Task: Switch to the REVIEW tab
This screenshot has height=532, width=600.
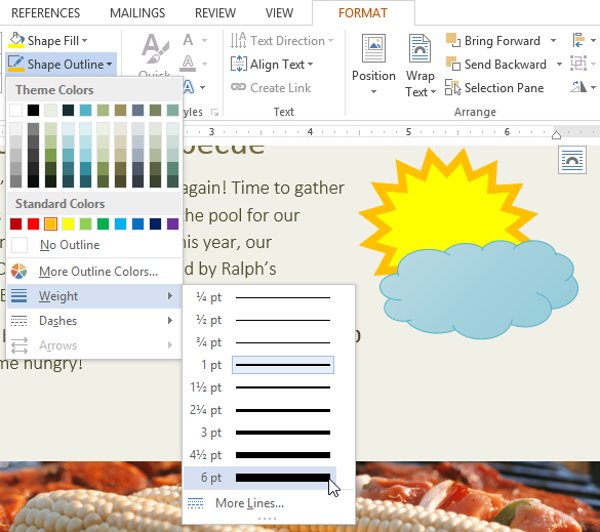Action: (x=216, y=13)
